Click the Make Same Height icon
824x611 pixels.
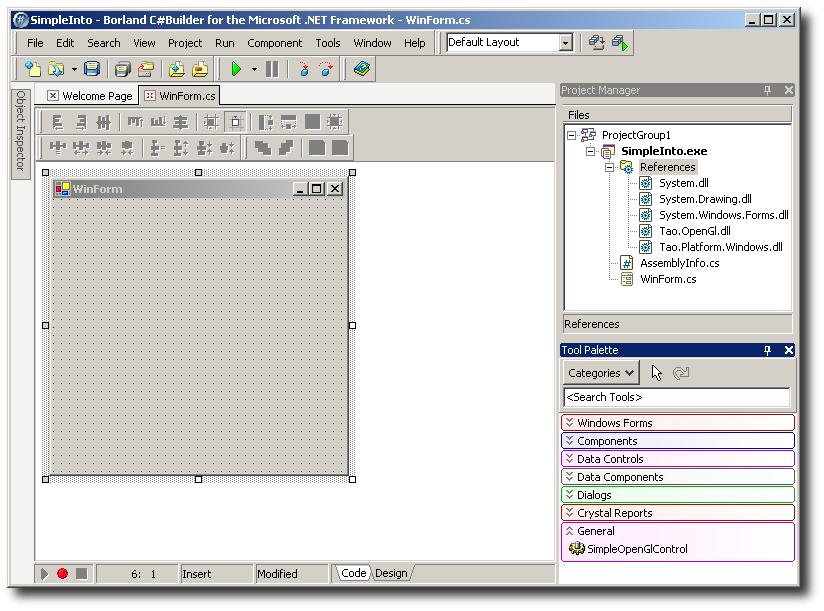pos(289,122)
